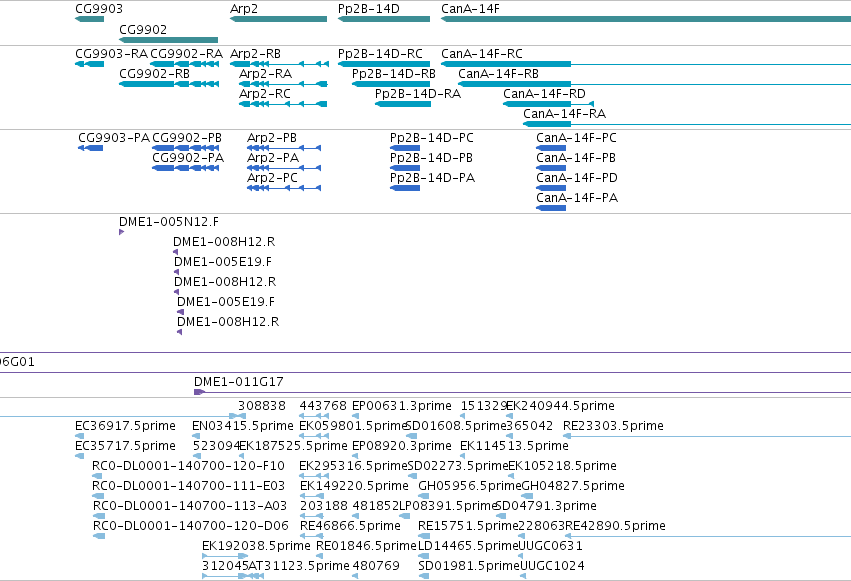Image resolution: width=851 pixels, height=581 pixels.
Task: Select RC0-DL0001-140700-111-E03 EST label
Action: pyautogui.click(x=188, y=486)
